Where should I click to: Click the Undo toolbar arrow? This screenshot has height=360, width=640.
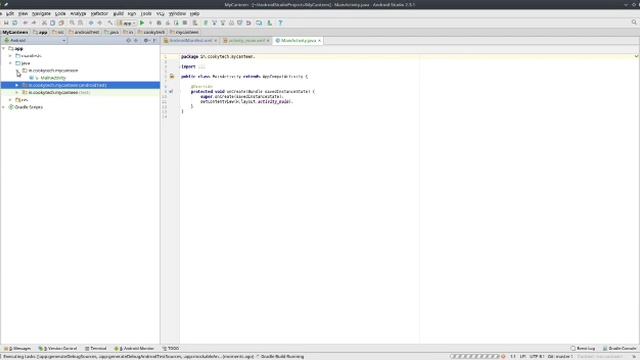point(25,23)
